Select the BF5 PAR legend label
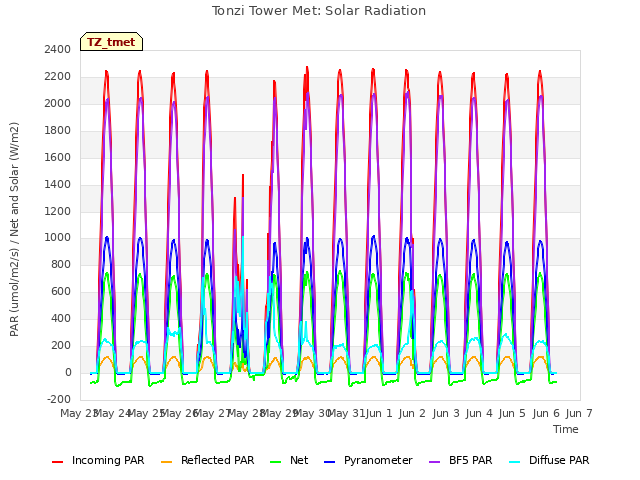The image size is (640, 480). coord(471,460)
